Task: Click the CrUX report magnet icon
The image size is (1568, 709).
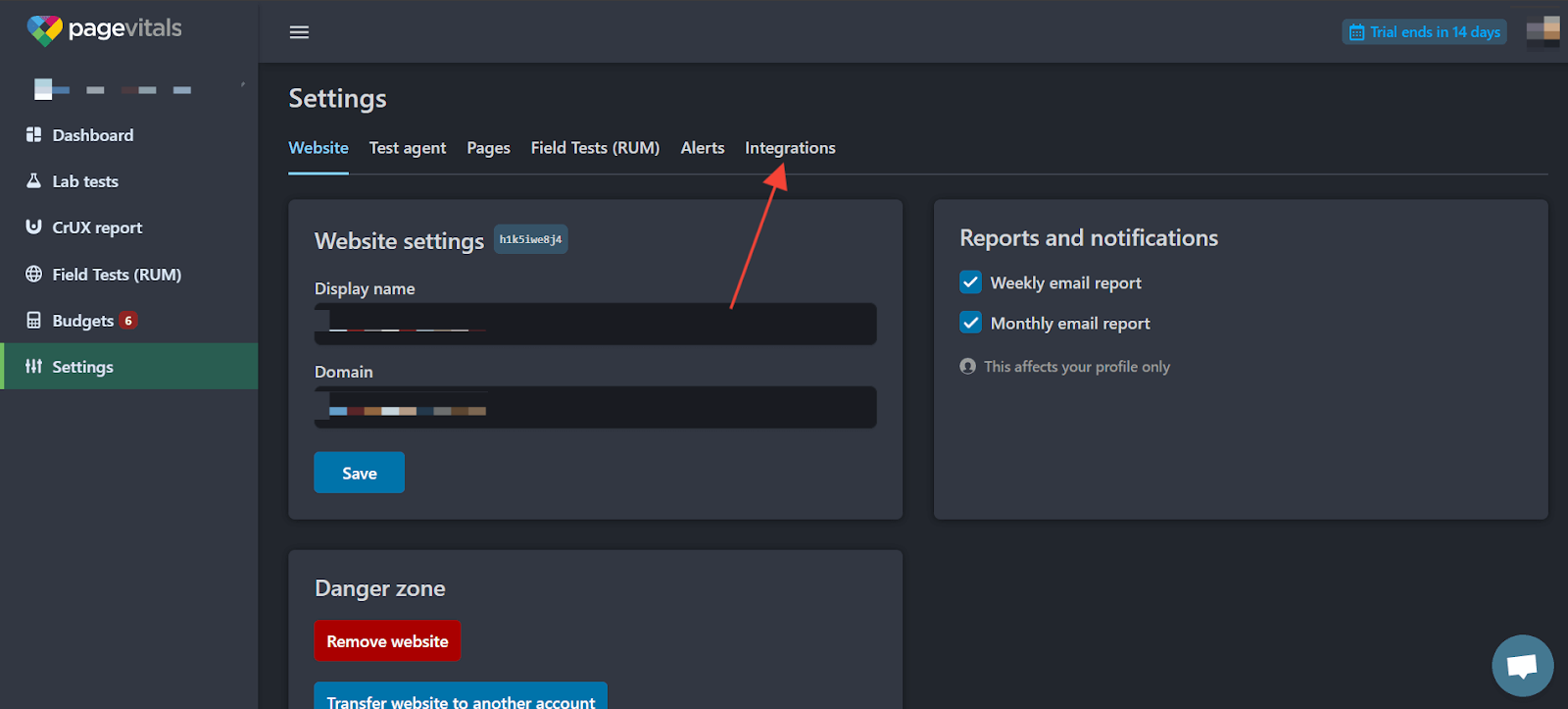Action: pyautogui.click(x=33, y=227)
